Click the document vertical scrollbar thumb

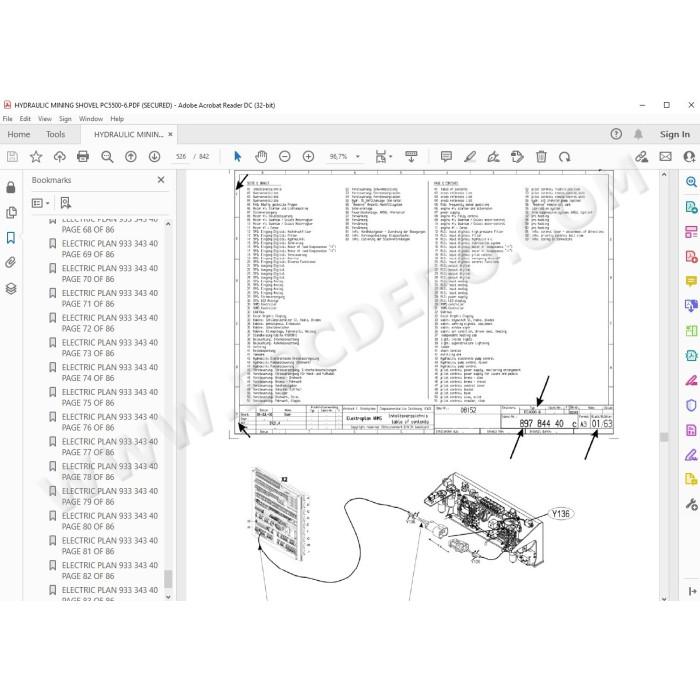pos(664,437)
